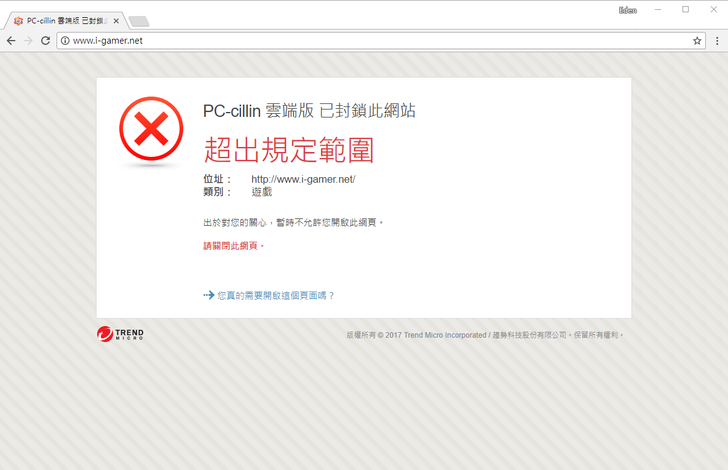Click the PC-cillin 雲端版 已封鎖此網站 title
The image size is (728, 470).
[x=309, y=111]
